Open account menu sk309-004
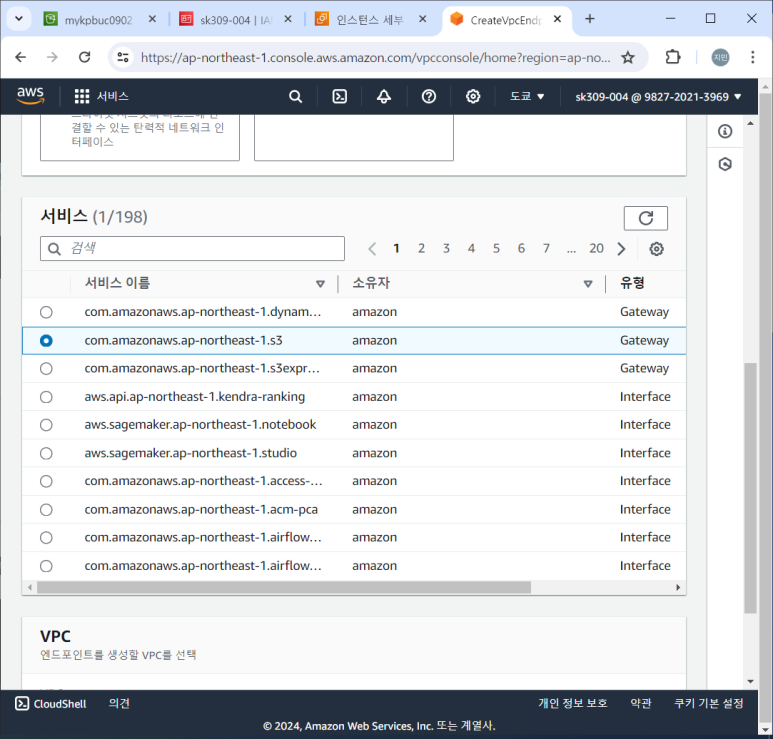The image size is (773, 739). coord(658,97)
